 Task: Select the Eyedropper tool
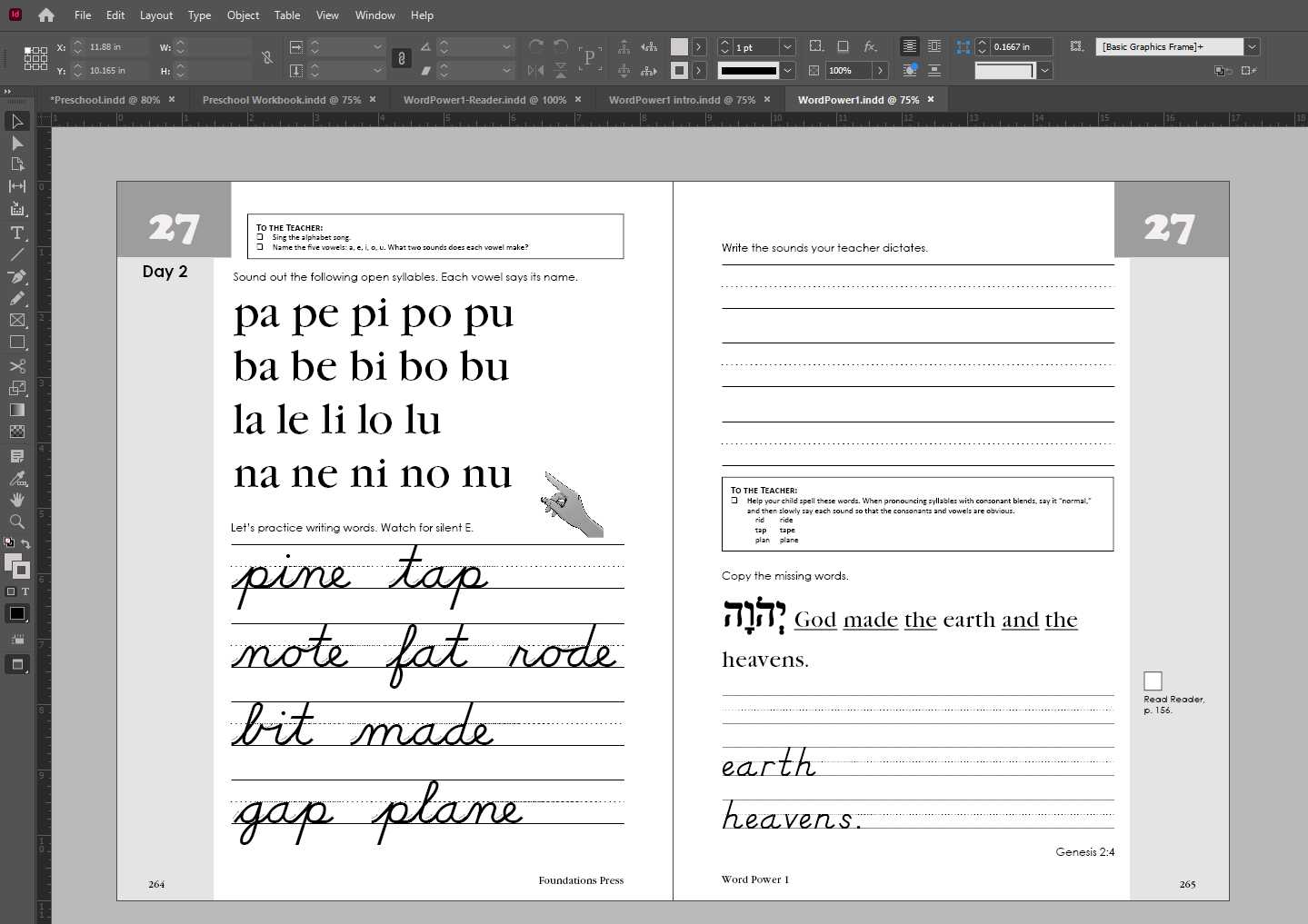coord(17,478)
